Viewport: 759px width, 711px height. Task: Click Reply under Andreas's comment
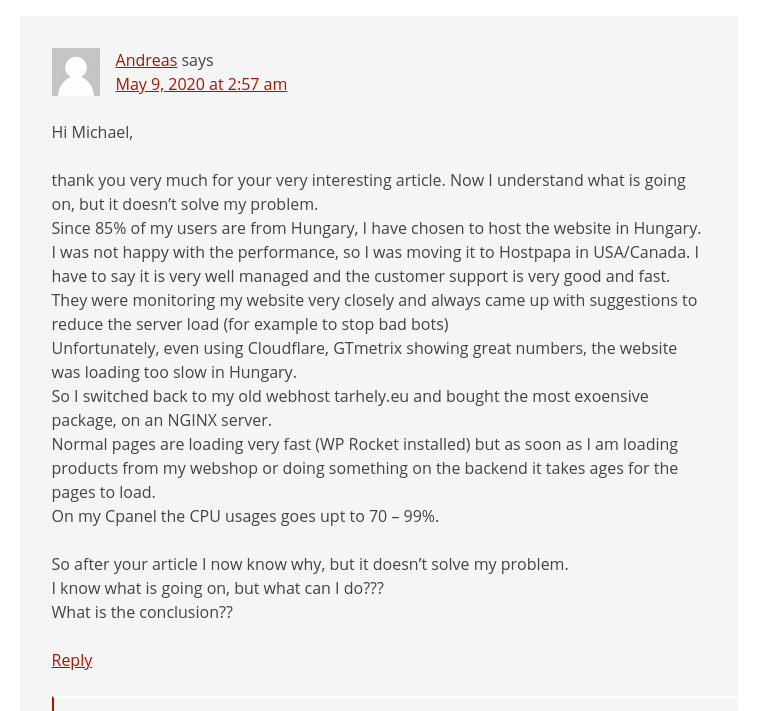(72, 660)
